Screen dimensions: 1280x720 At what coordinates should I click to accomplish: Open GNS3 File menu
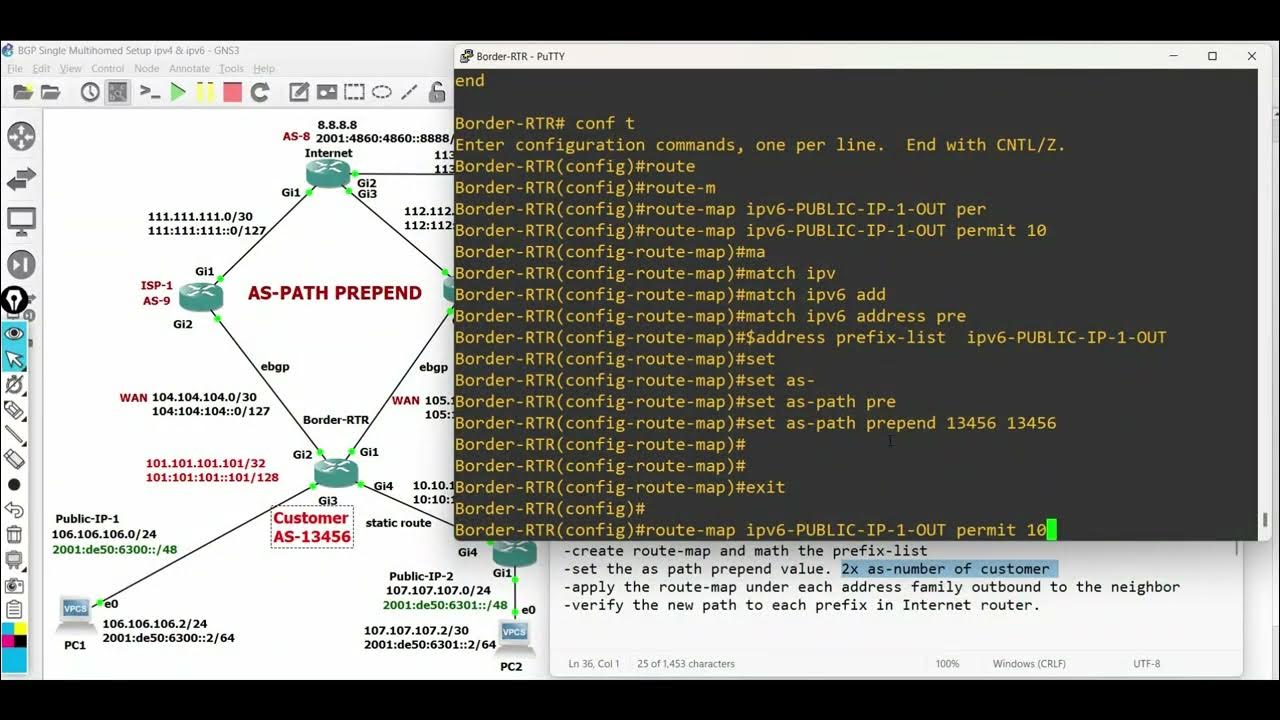15,69
